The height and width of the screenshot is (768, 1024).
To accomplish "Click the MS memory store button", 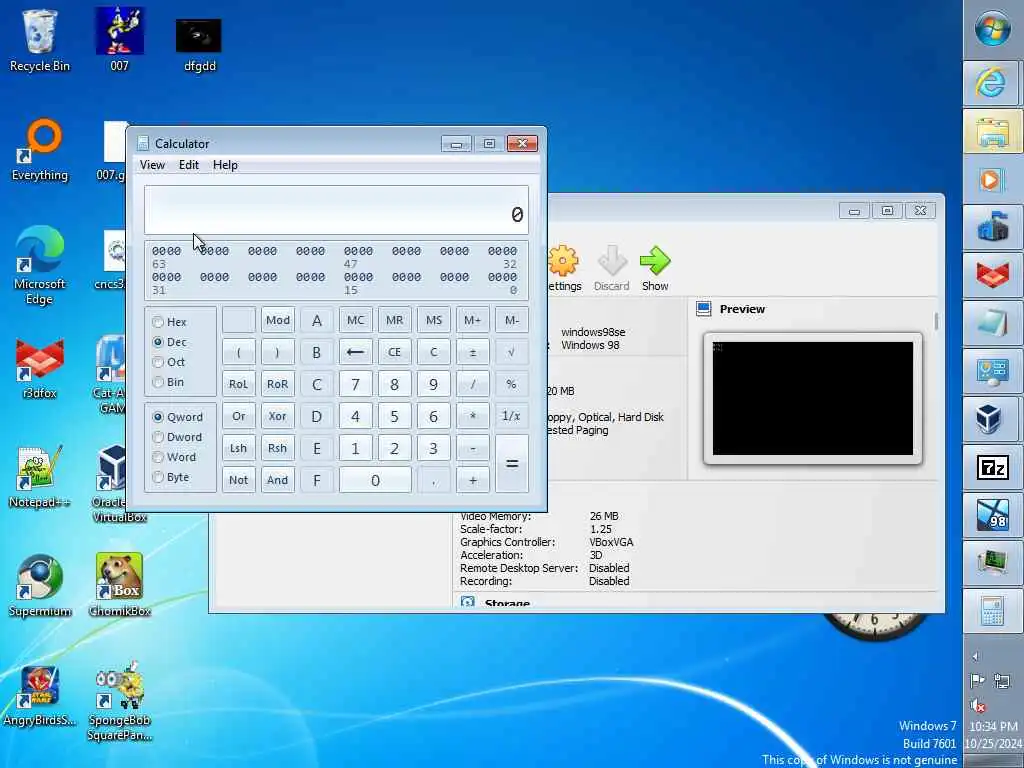I will pyautogui.click(x=434, y=320).
